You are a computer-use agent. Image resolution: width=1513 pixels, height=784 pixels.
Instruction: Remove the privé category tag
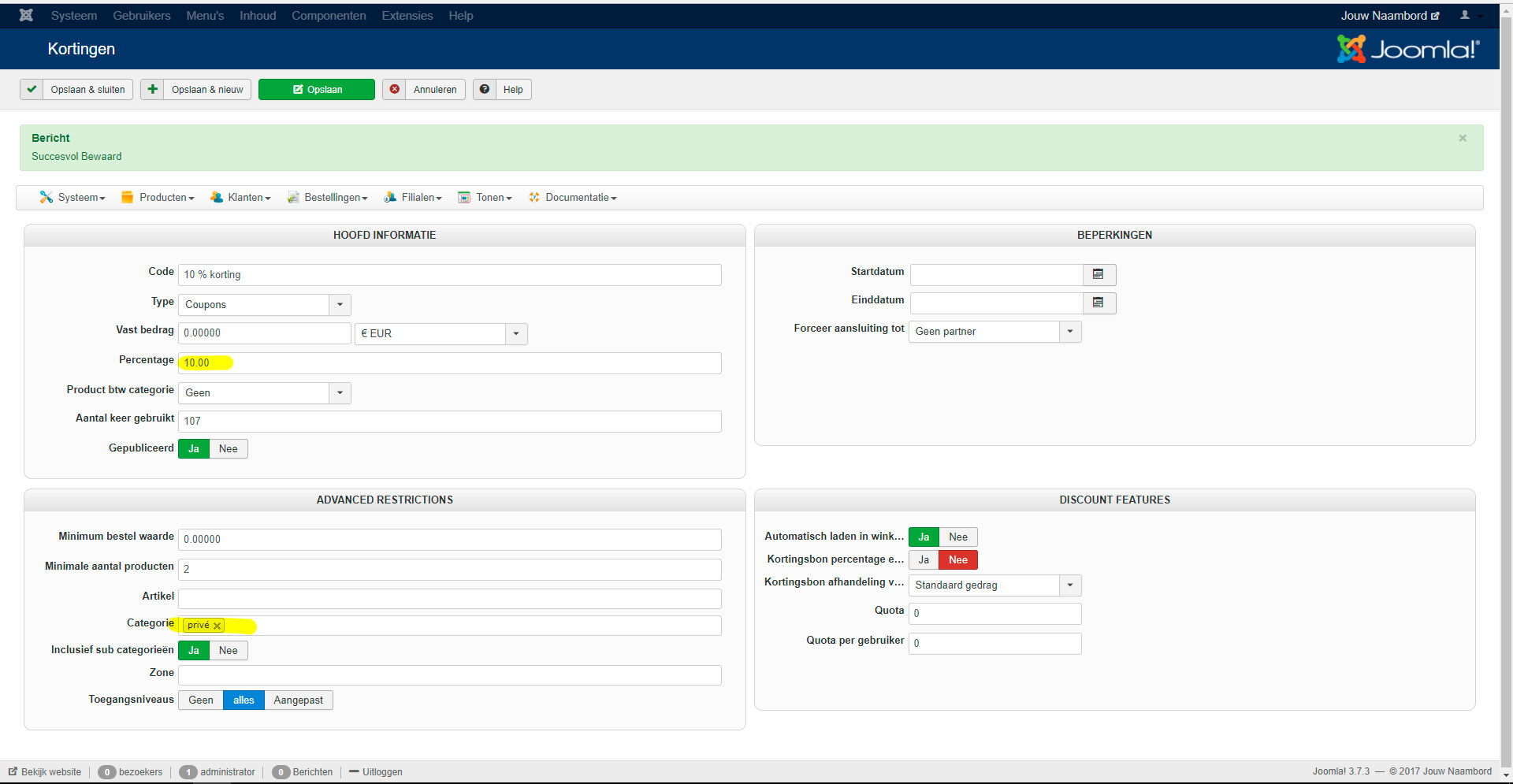217,626
